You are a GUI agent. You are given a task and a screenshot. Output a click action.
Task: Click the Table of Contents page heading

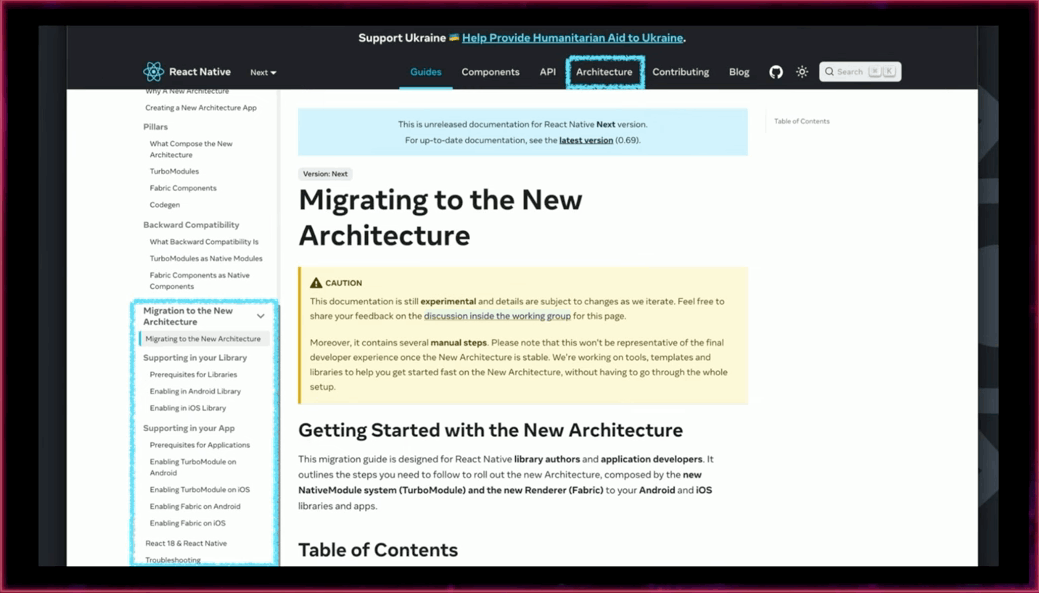click(378, 550)
